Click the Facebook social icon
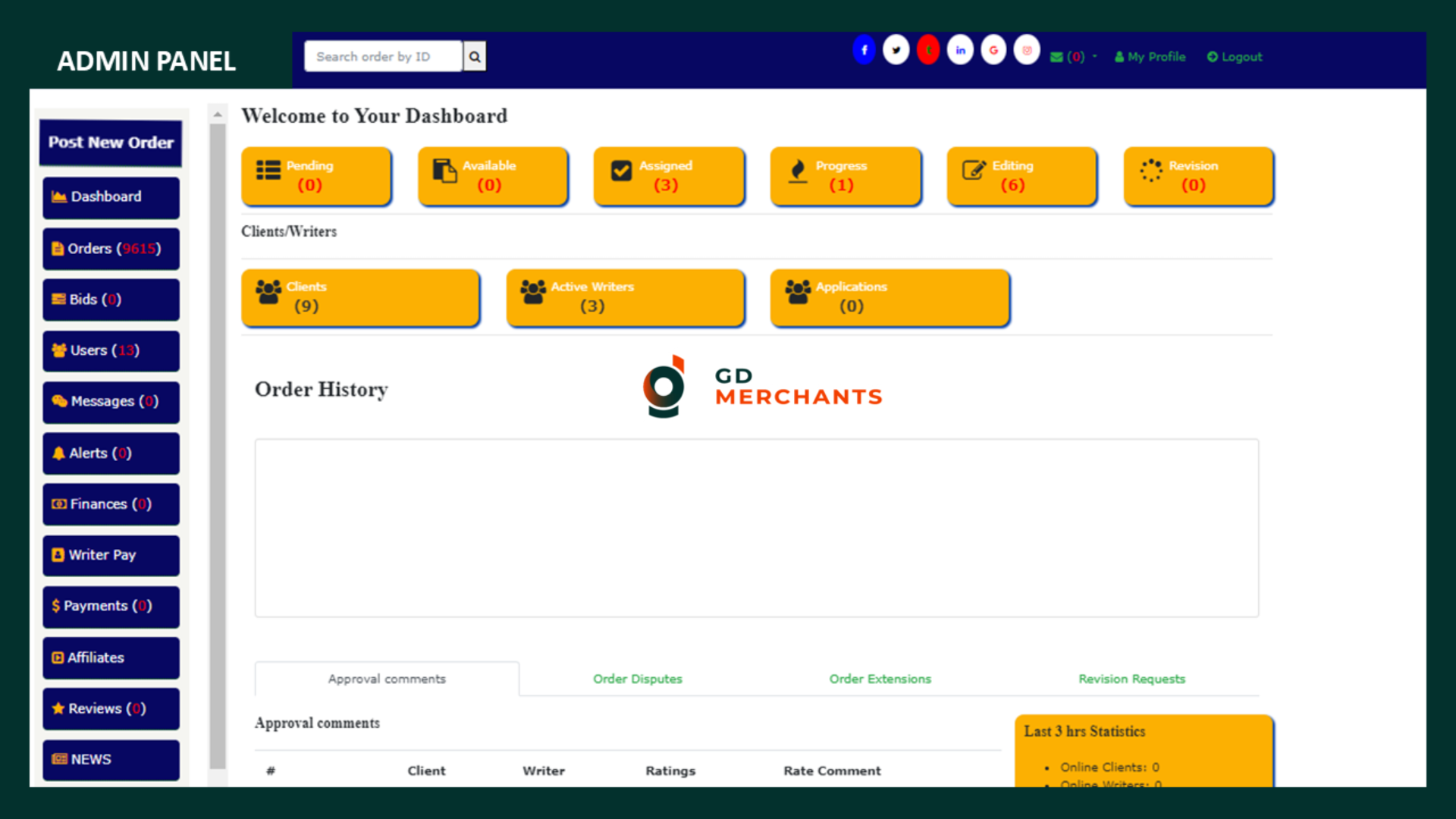The image size is (1456, 819). pos(864,51)
